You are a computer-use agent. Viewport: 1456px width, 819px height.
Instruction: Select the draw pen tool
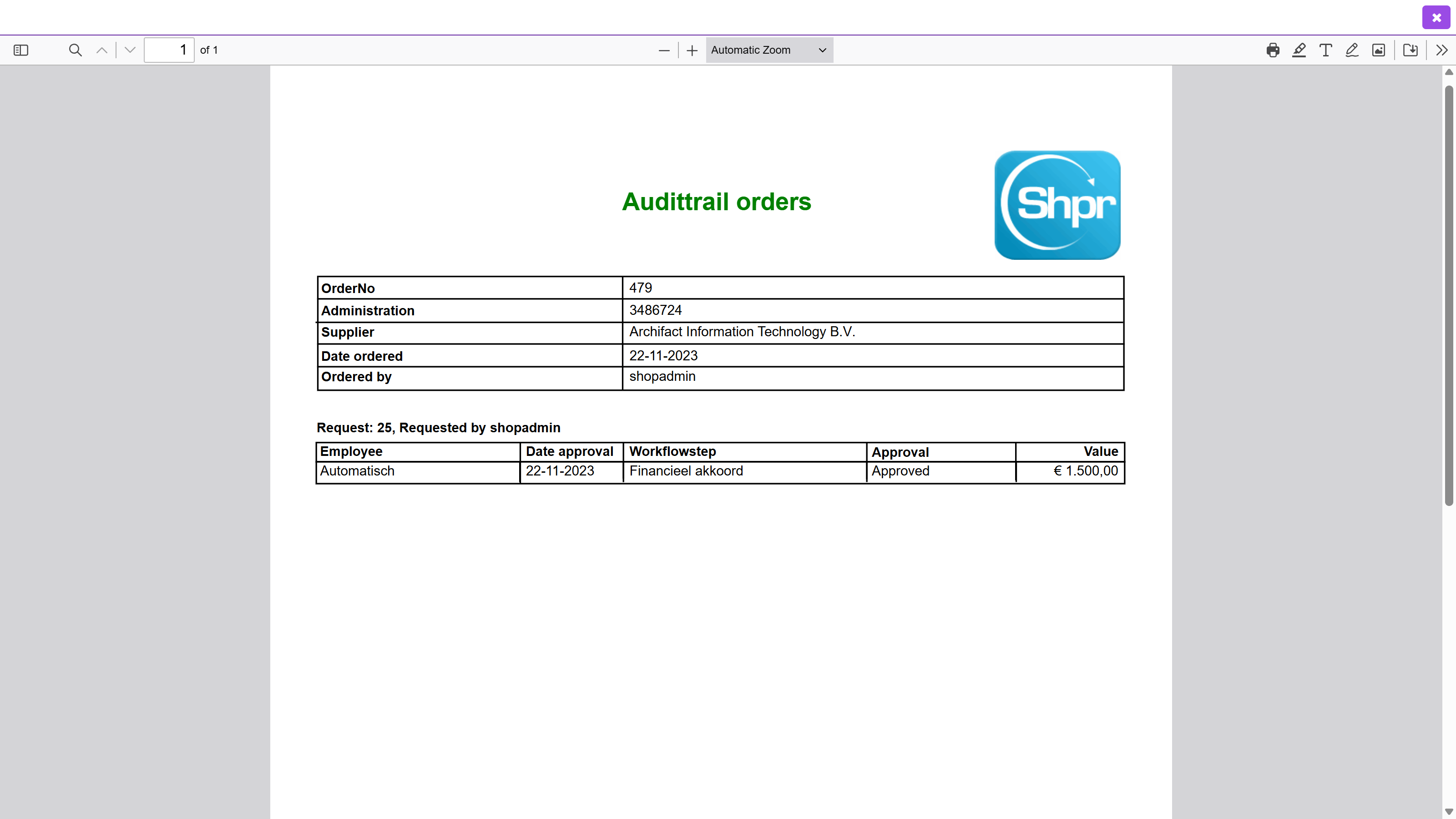[x=1352, y=51]
